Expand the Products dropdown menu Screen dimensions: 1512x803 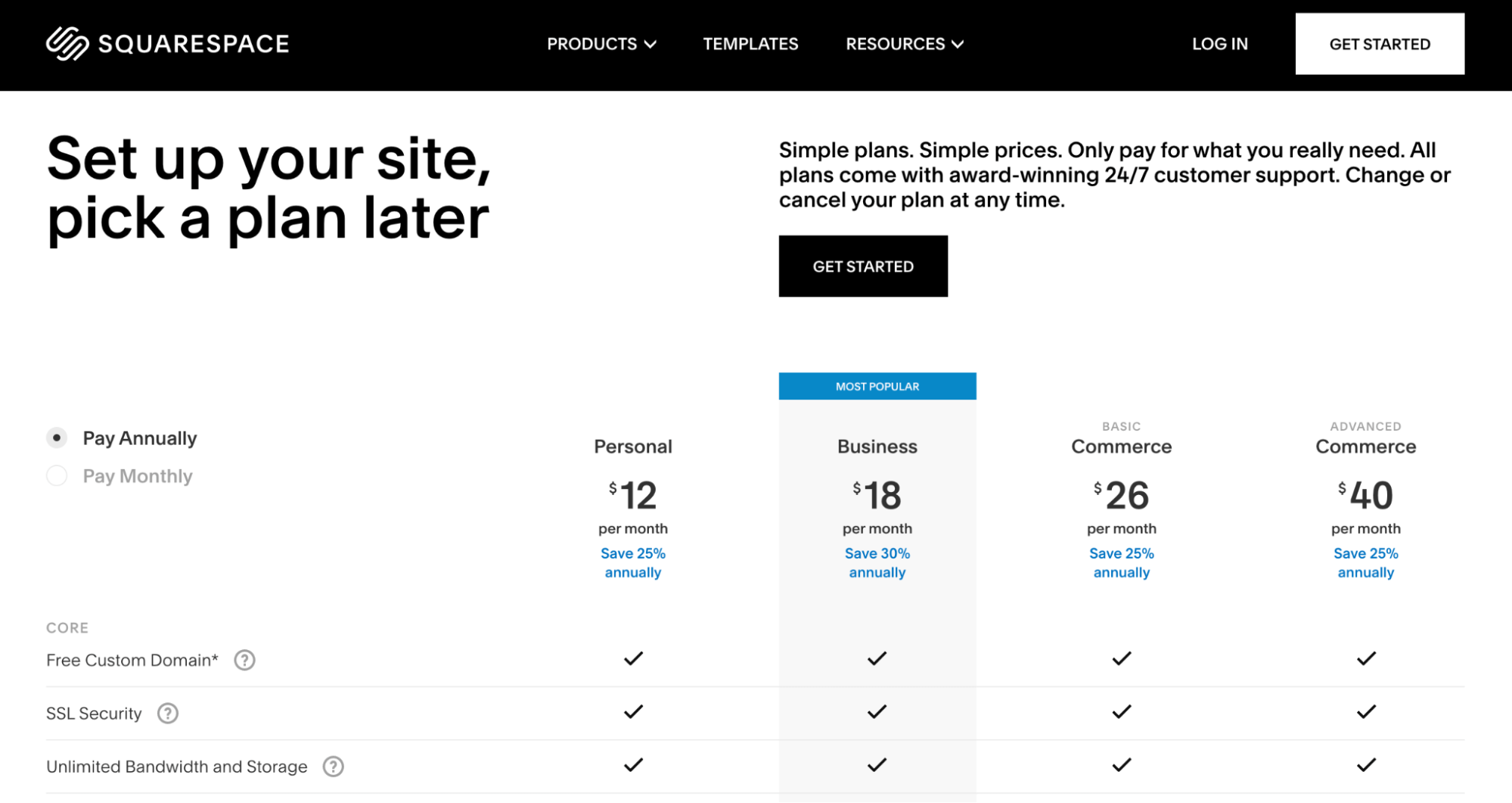click(601, 44)
